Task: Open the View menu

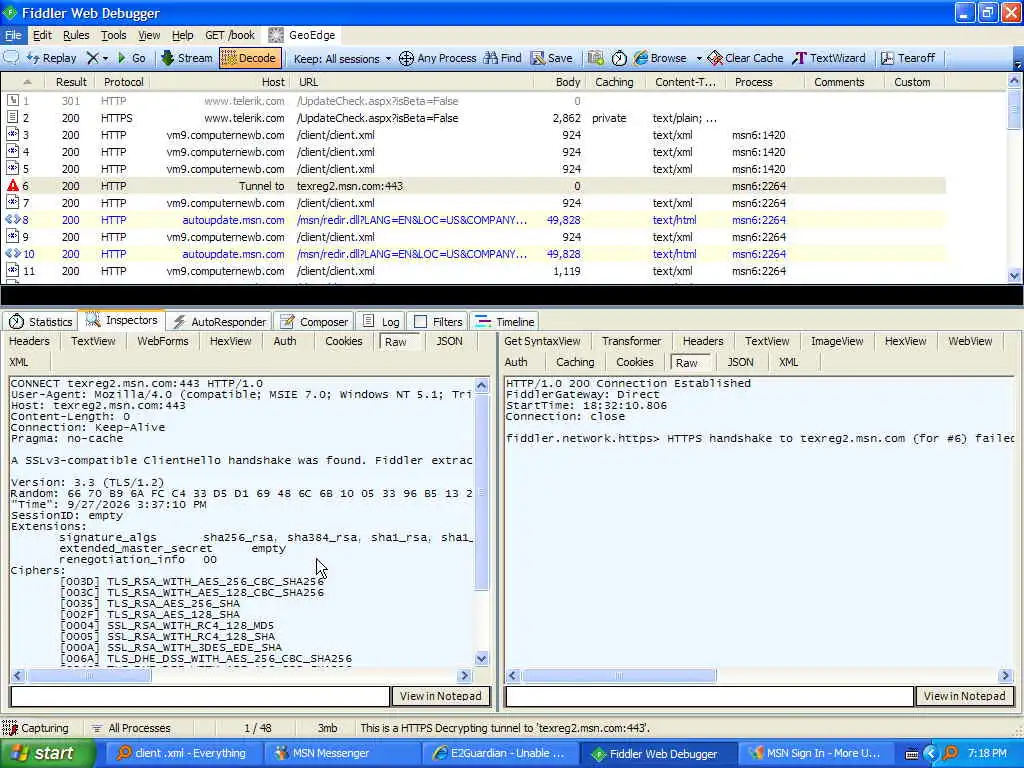Action: [149, 35]
